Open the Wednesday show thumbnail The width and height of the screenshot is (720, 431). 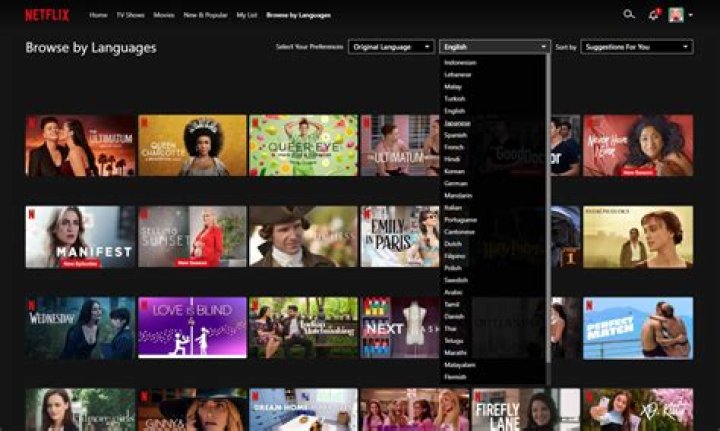[x=80, y=328]
